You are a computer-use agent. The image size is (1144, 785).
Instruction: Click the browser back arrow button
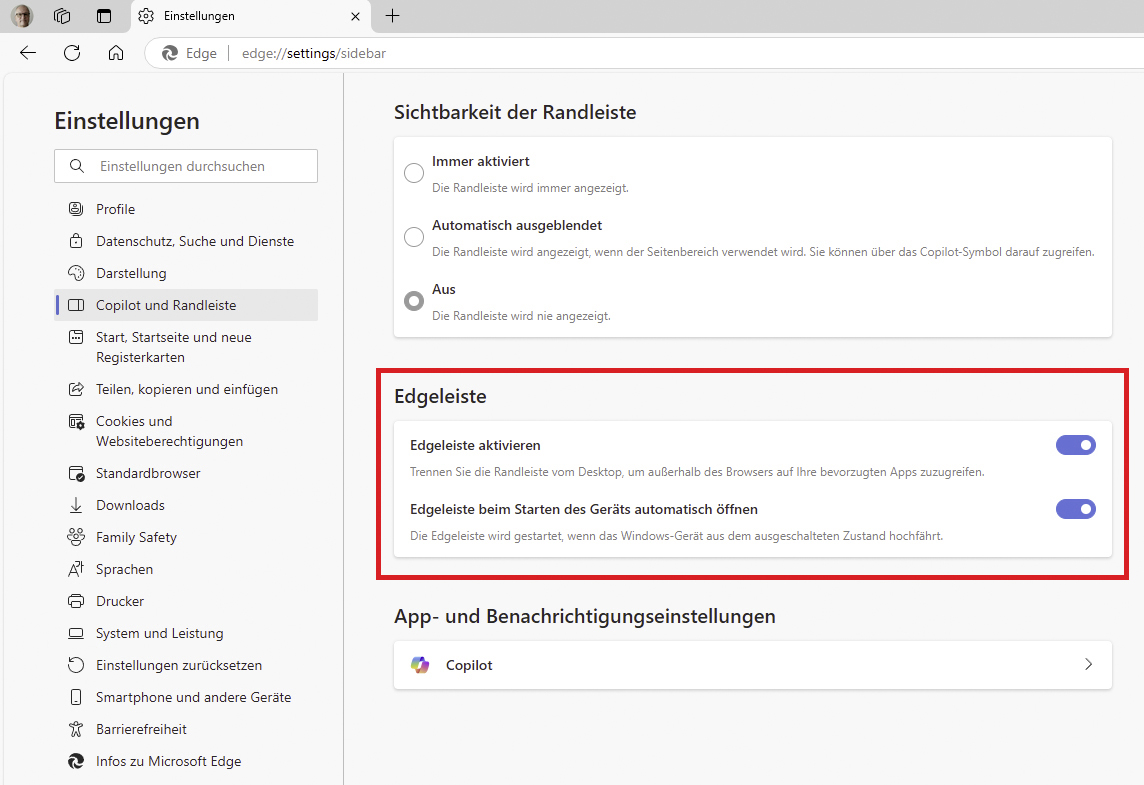tap(28, 53)
